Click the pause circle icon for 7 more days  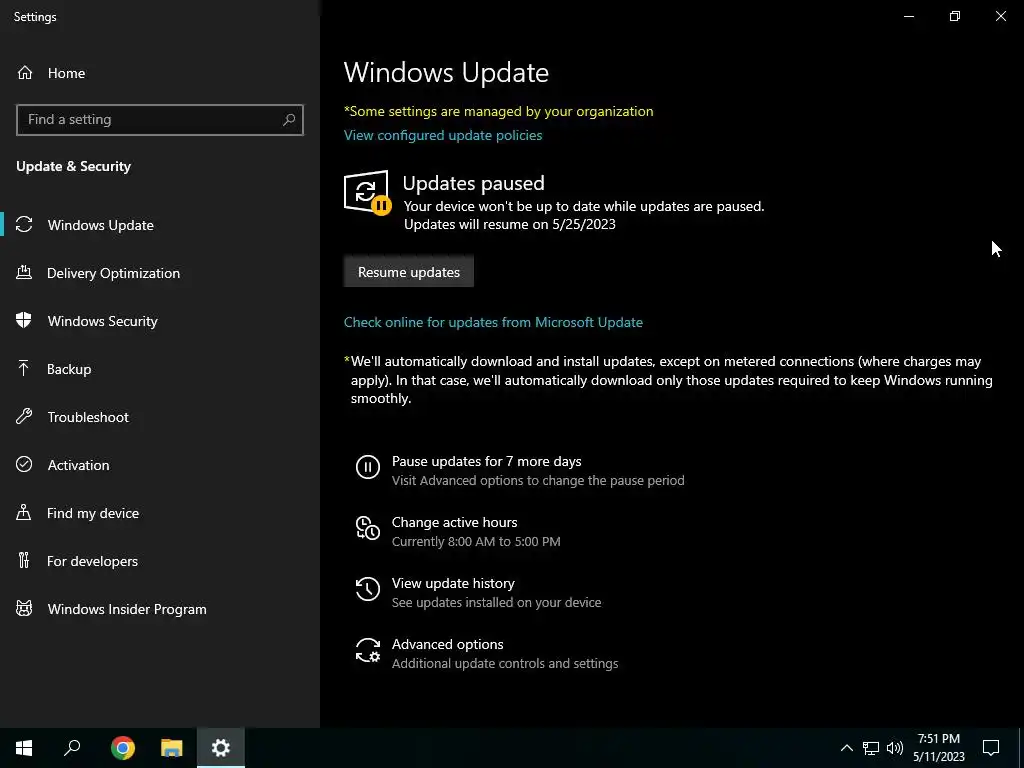[x=368, y=467]
